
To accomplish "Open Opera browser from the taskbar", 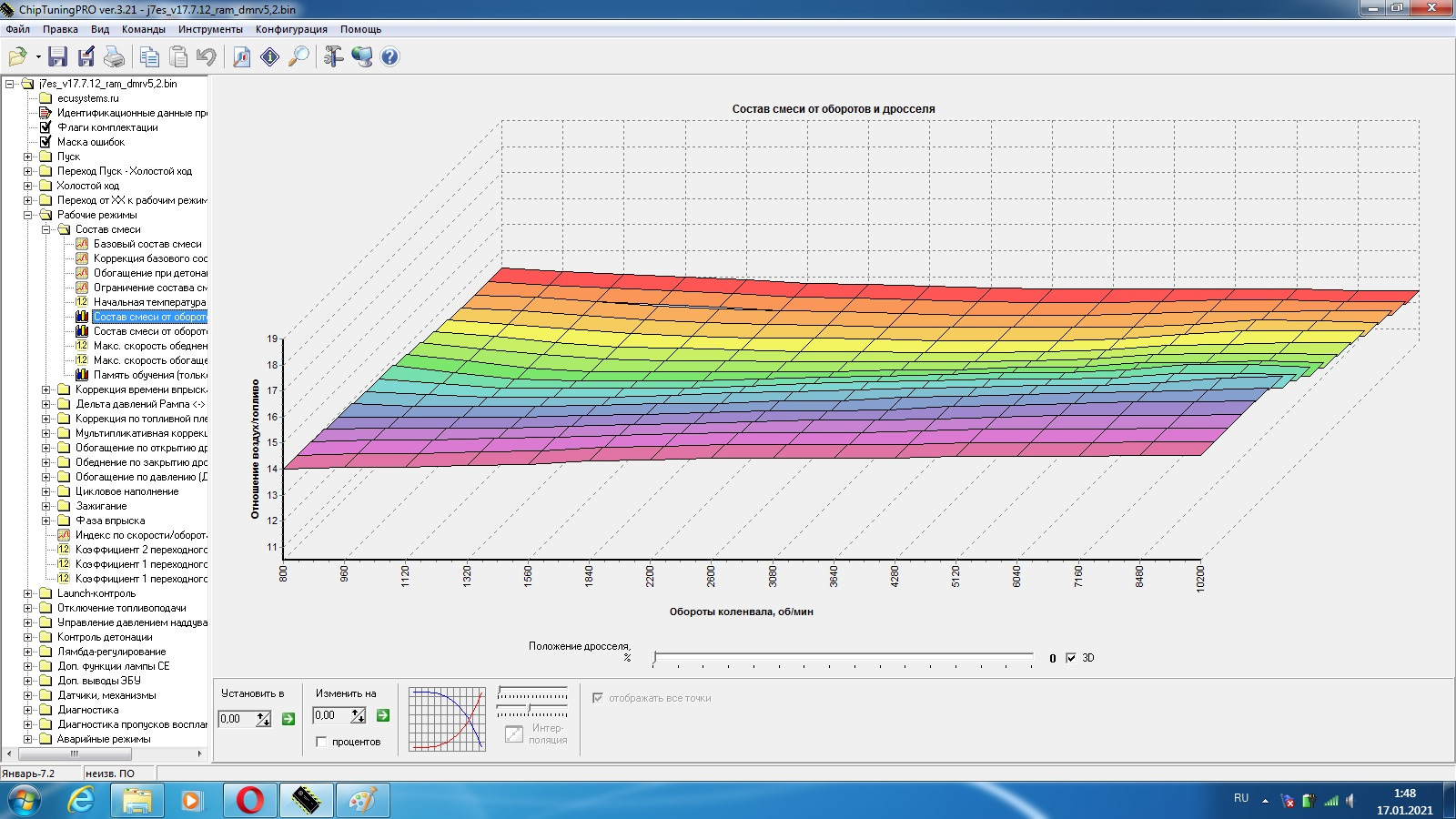I will (x=249, y=801).
